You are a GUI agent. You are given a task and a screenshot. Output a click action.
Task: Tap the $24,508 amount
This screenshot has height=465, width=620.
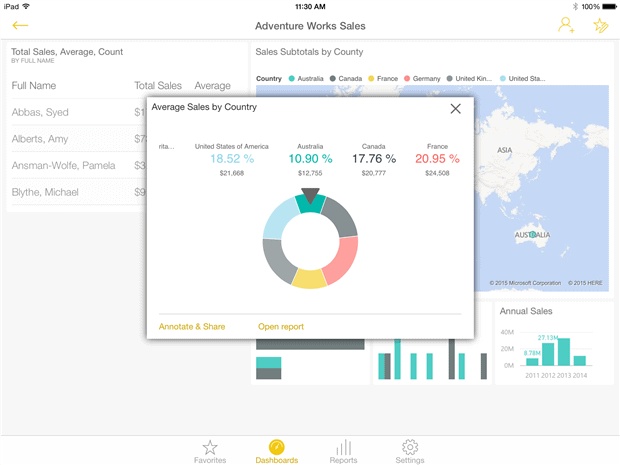[x=437, y=173]
